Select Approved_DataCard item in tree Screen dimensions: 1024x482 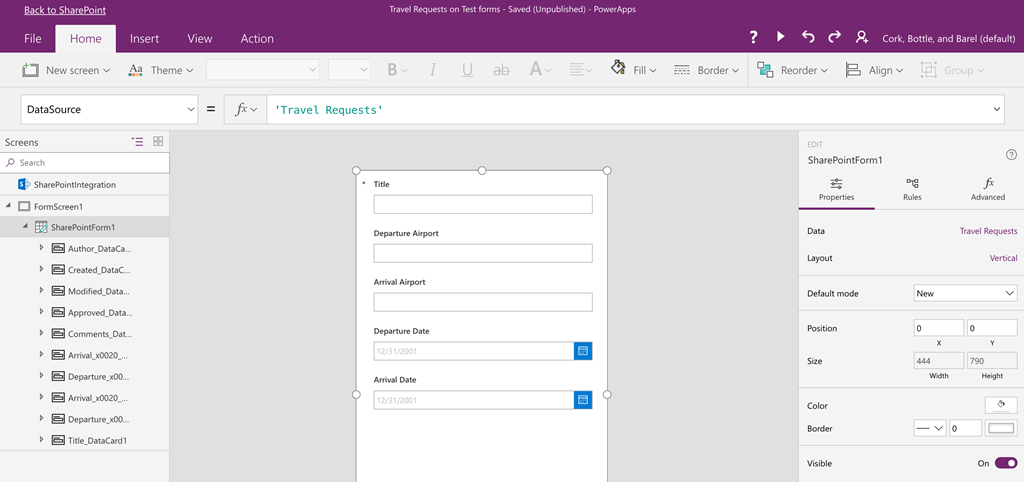tap(100, 313)
